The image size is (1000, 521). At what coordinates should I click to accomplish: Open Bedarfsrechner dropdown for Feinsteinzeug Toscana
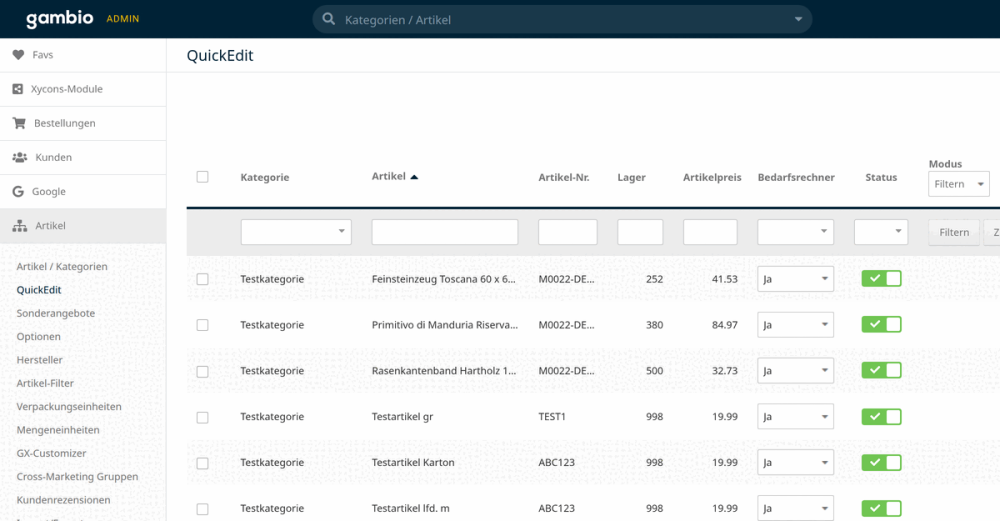click(795, 279)
